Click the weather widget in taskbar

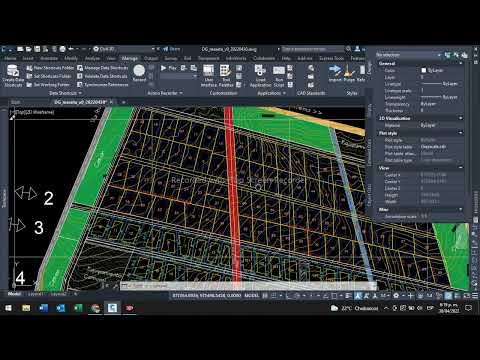pyautogui.click(x=354, y=308)
